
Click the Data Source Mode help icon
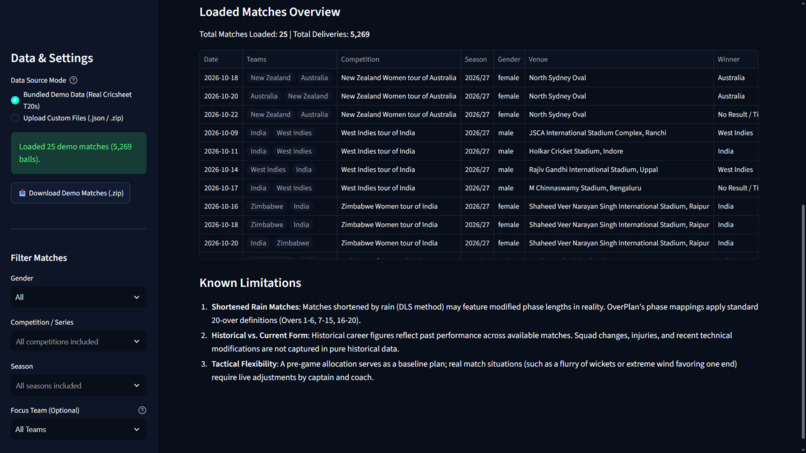coord(74,80)
